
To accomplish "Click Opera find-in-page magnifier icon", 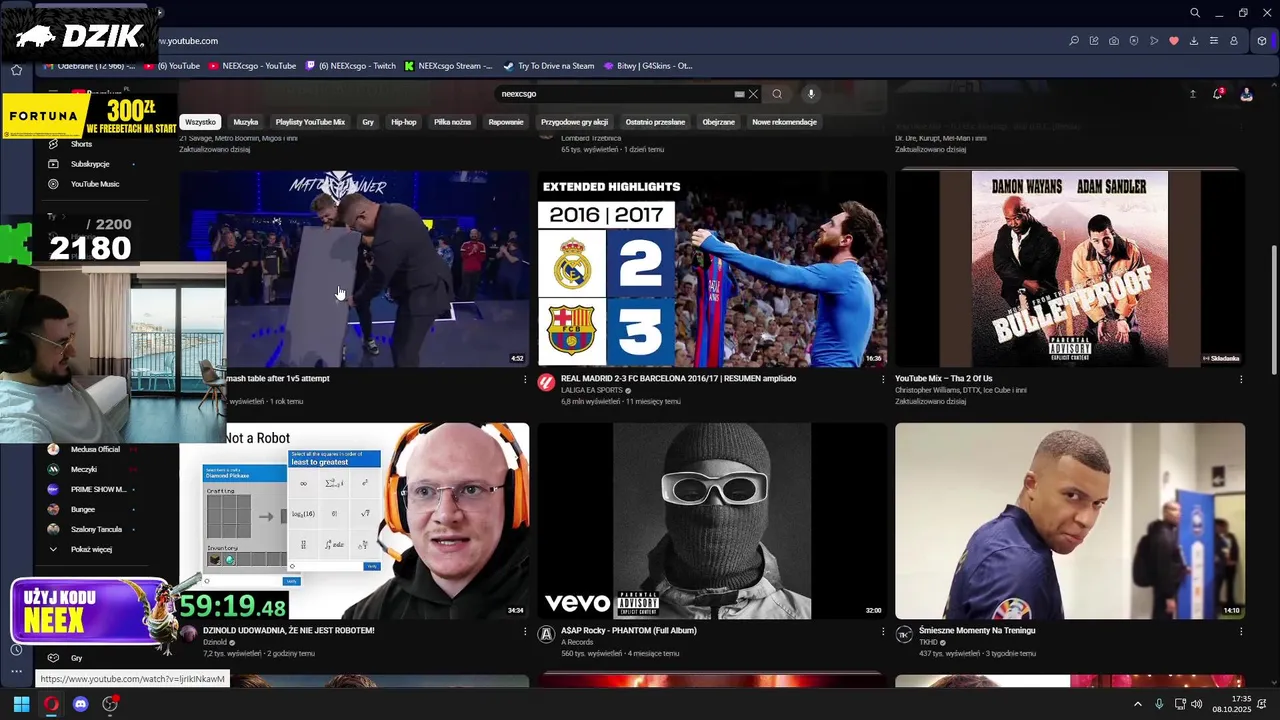I will click(x=1074, y=41).
